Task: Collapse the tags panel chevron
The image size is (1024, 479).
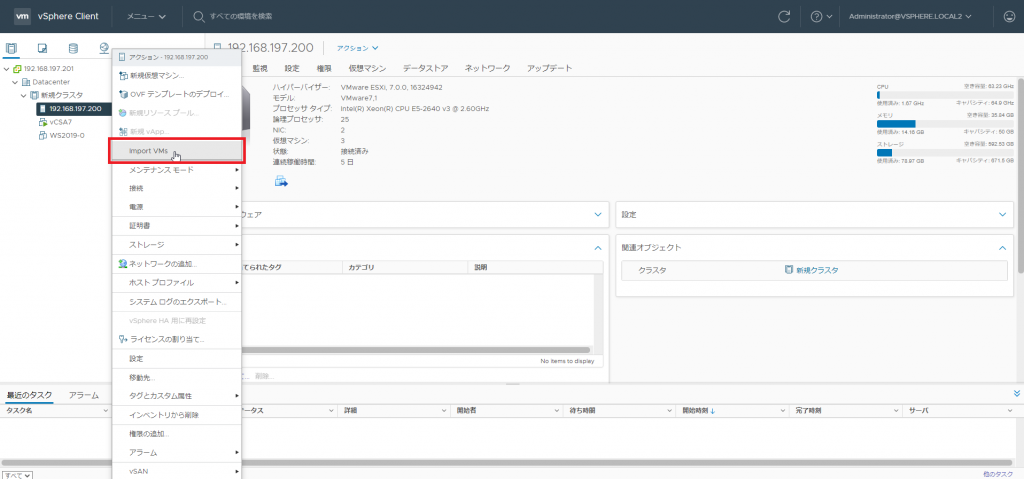Action: [598, 248]
